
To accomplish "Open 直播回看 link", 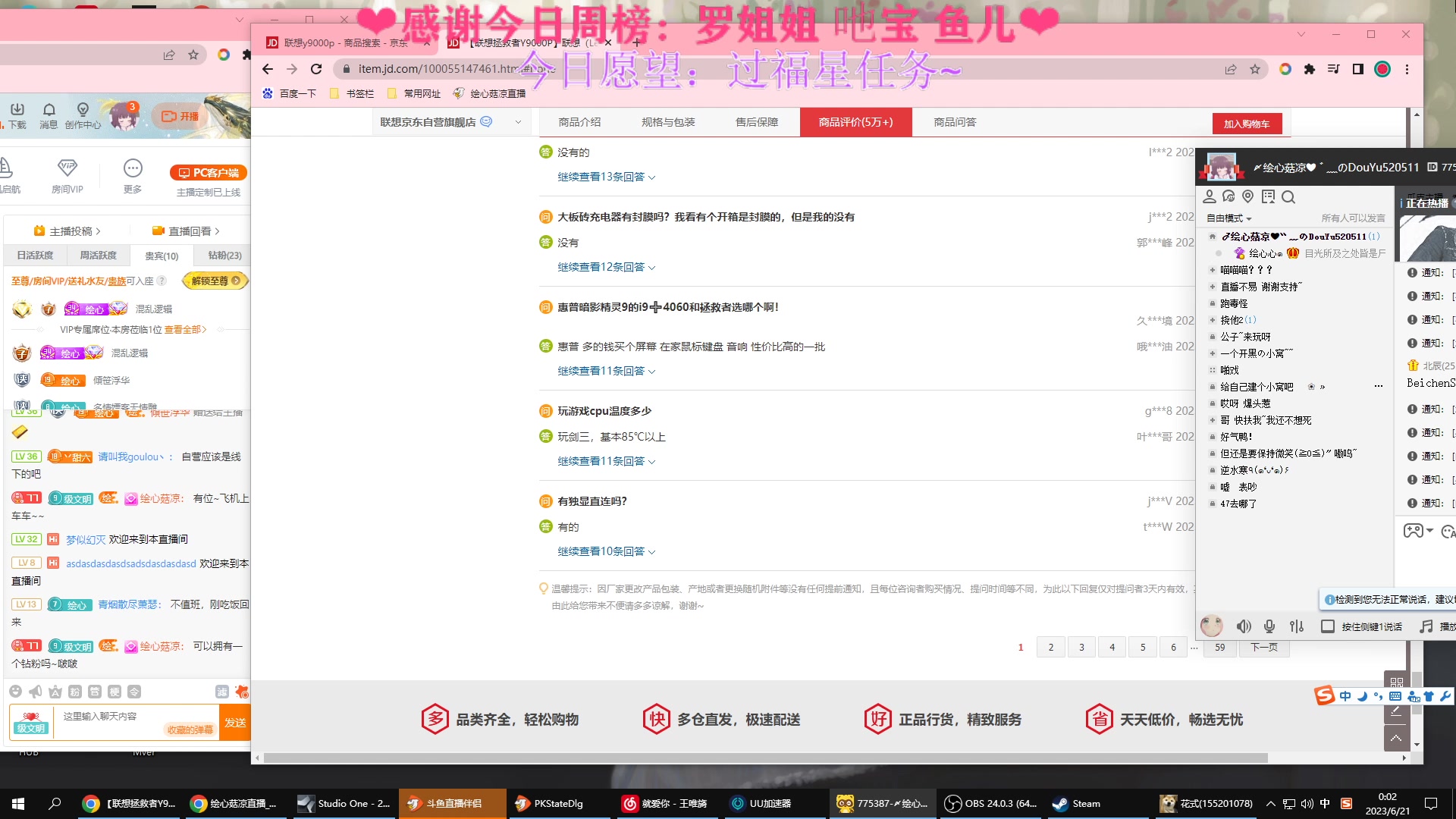I will (x=186, y=231).
